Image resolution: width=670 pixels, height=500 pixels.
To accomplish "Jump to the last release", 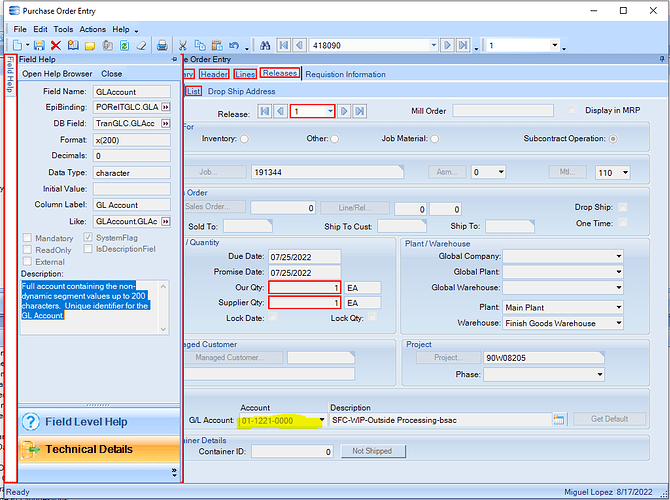I will (x=360, y=112).
